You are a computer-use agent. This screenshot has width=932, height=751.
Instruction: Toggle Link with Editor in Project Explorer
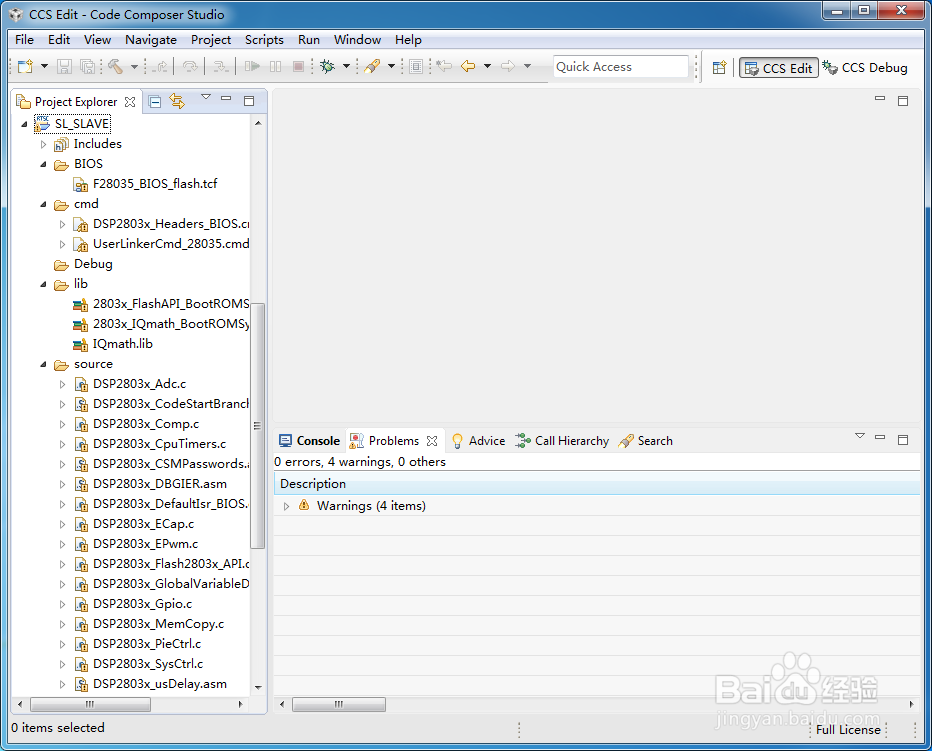point(177,101)
